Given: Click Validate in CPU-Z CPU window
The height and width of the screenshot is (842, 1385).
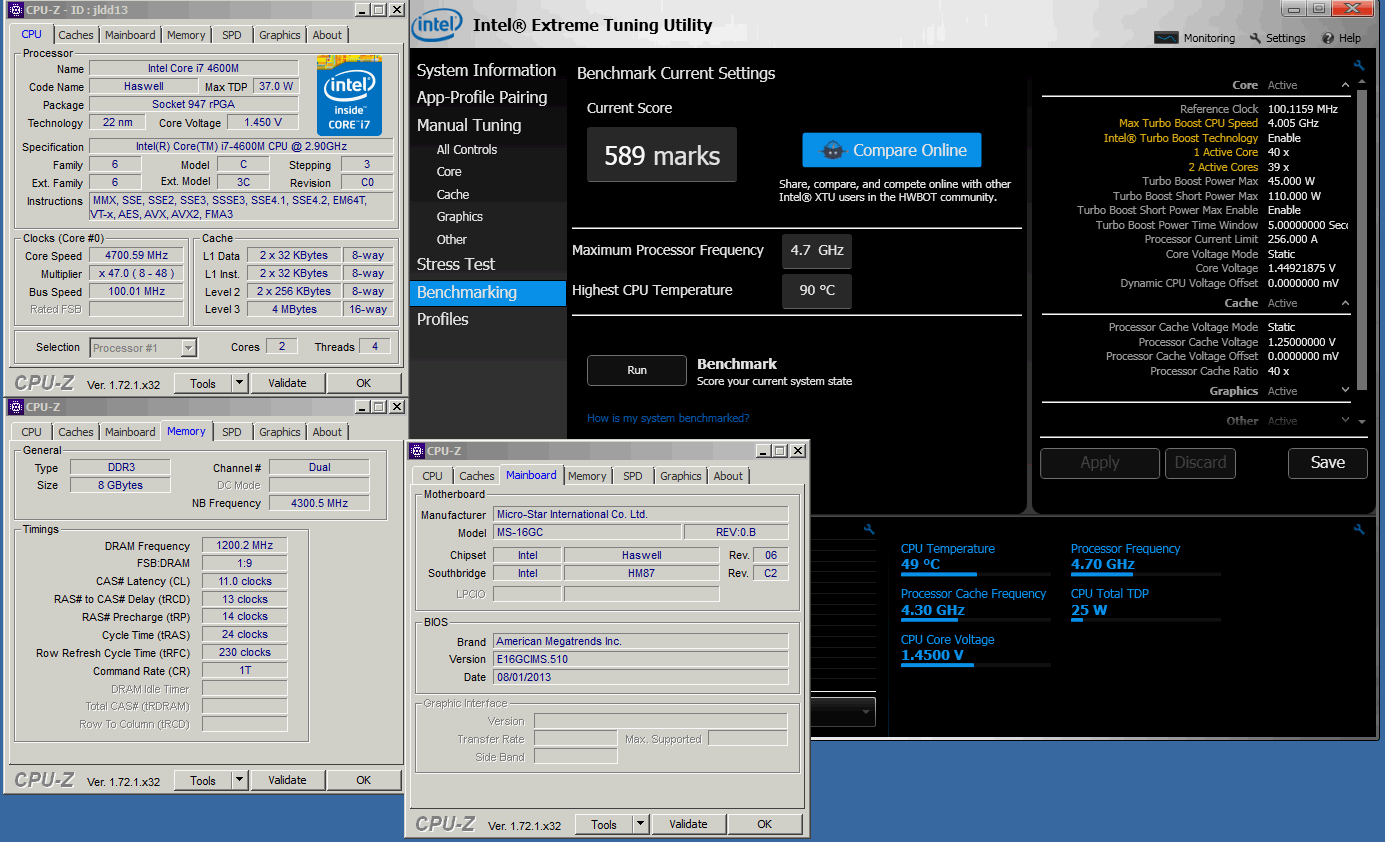Looking at the screenshot, I should 288,383.
